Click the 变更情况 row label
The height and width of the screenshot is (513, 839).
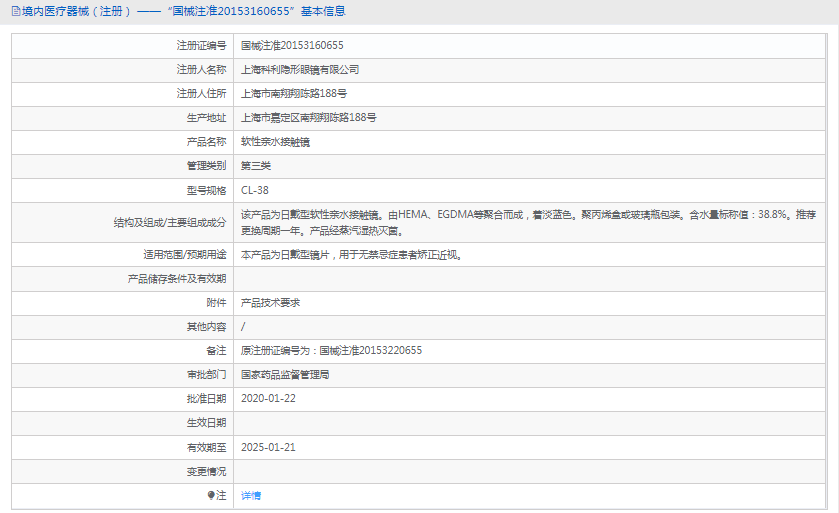tap(206, 471)
